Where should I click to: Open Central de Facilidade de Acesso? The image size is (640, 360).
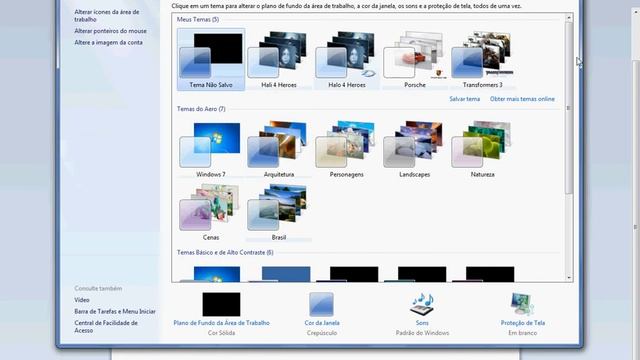[106, 327]
